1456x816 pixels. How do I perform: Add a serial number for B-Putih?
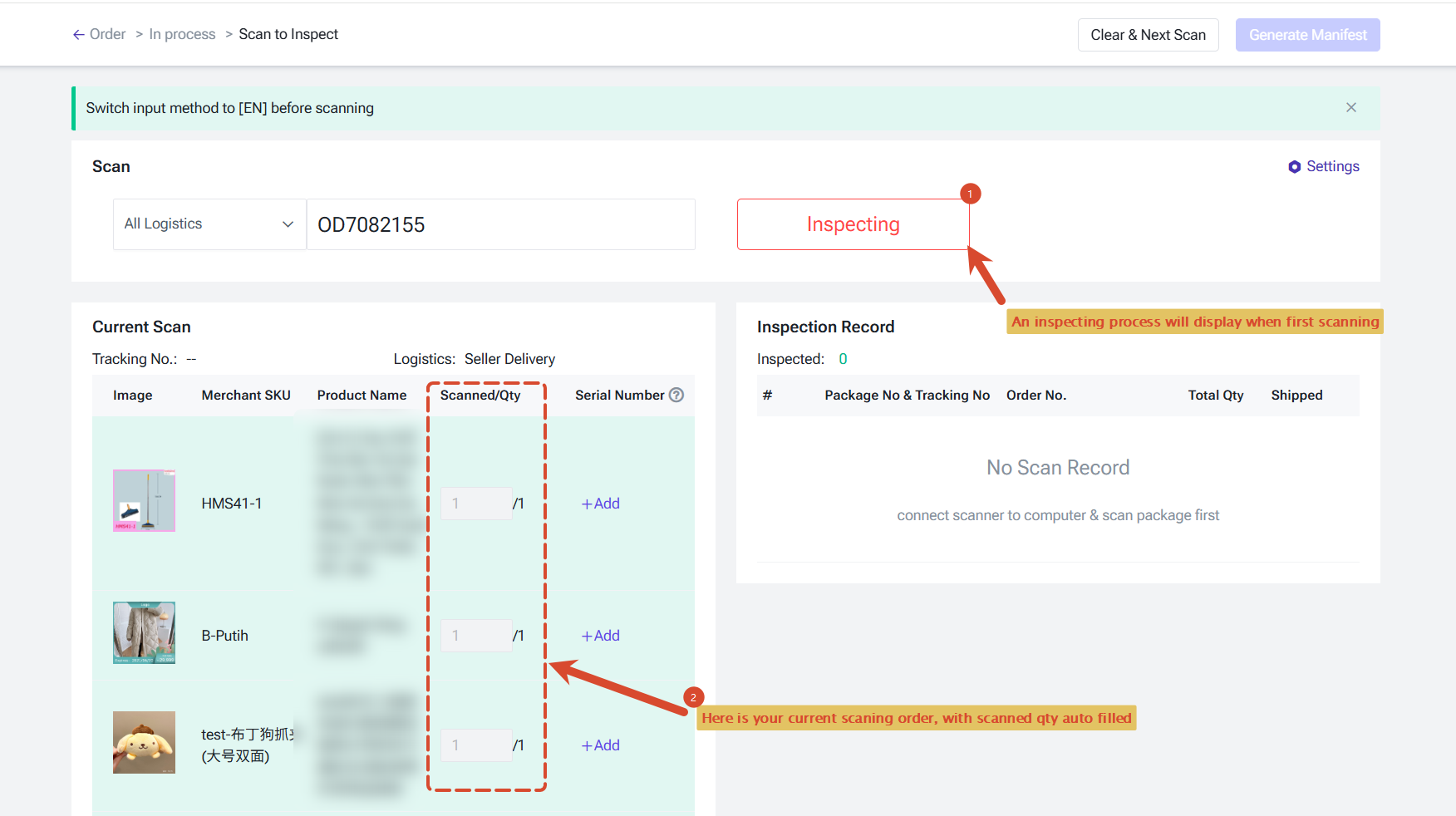click(601, 636)
